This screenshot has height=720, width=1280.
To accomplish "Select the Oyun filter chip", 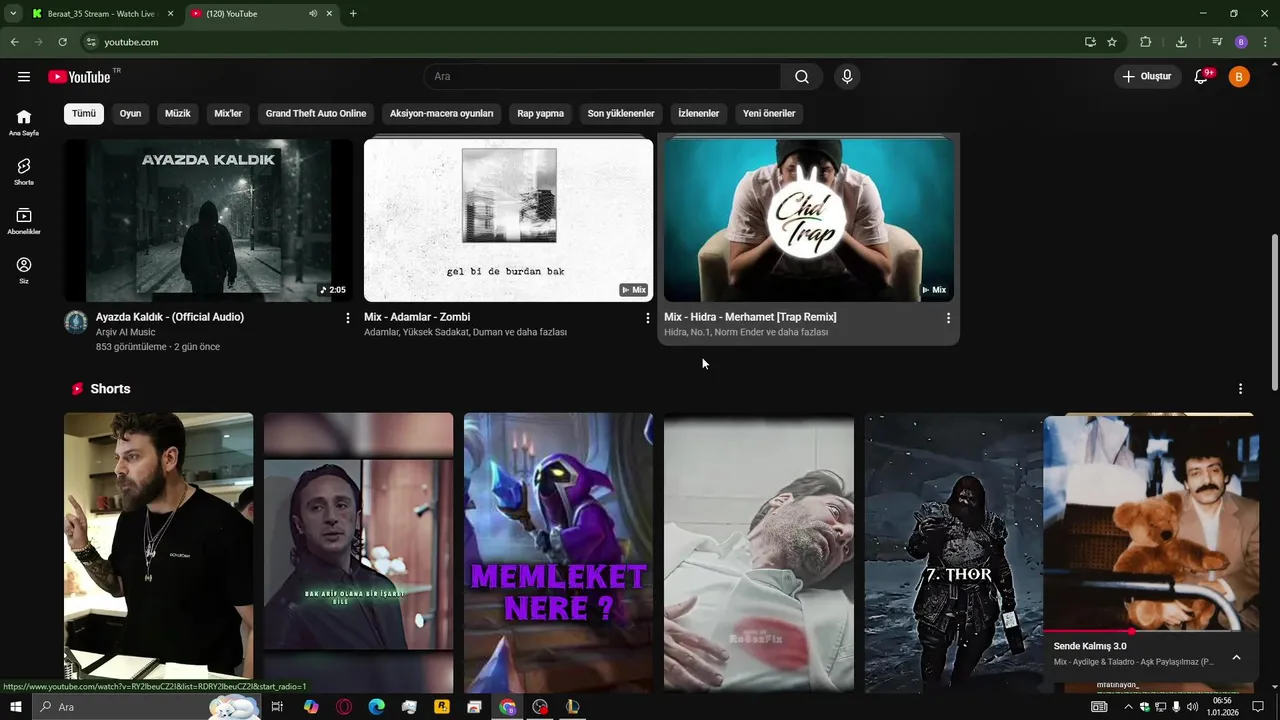I will 130,113.
